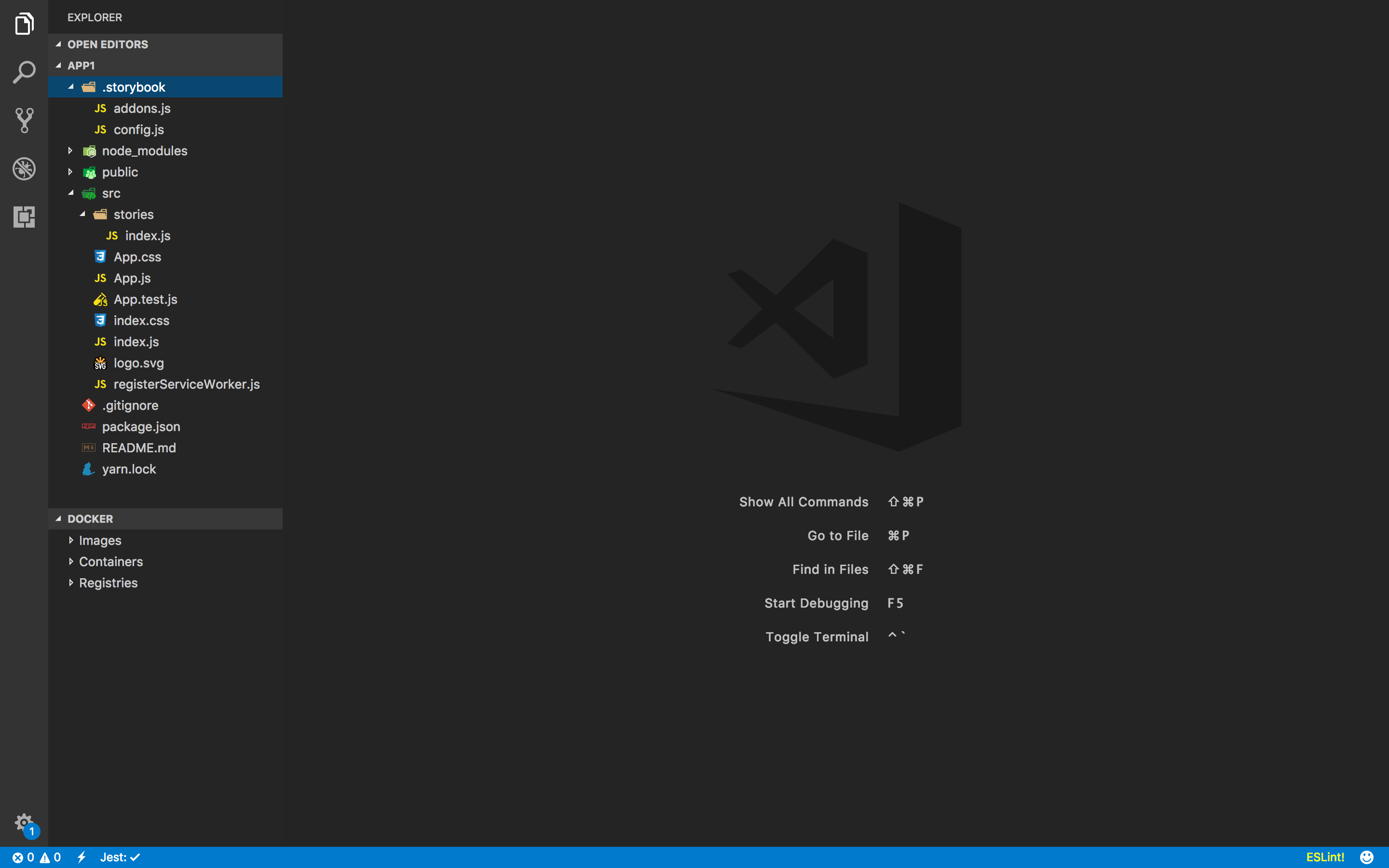Click the feedback smiley icon
This screenshot has width=1389, height=868.
1367,857
